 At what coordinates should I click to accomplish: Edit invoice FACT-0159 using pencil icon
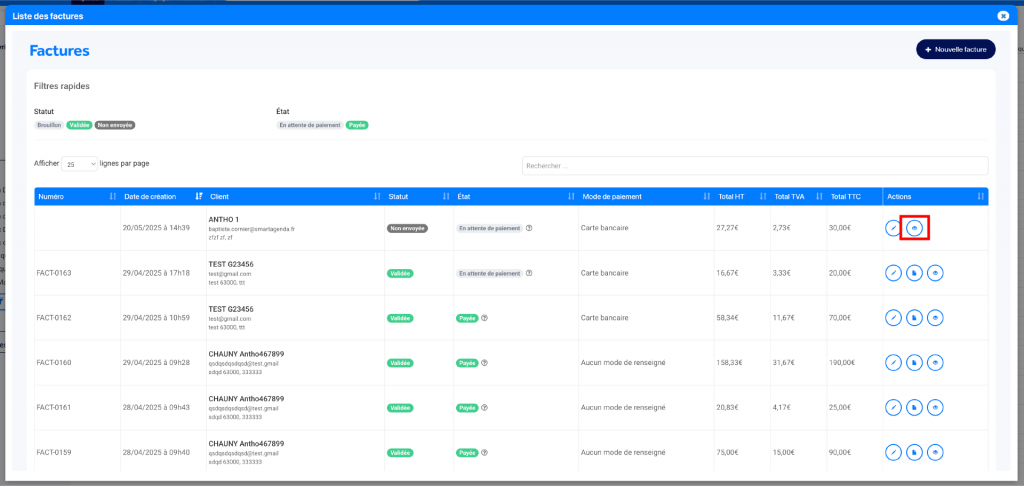tap(893, 452)
